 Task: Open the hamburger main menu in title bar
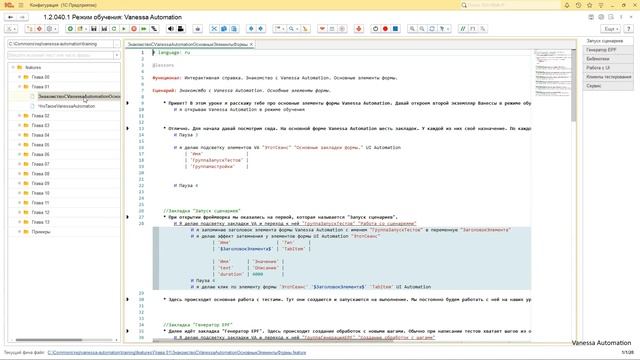[21, 5]
